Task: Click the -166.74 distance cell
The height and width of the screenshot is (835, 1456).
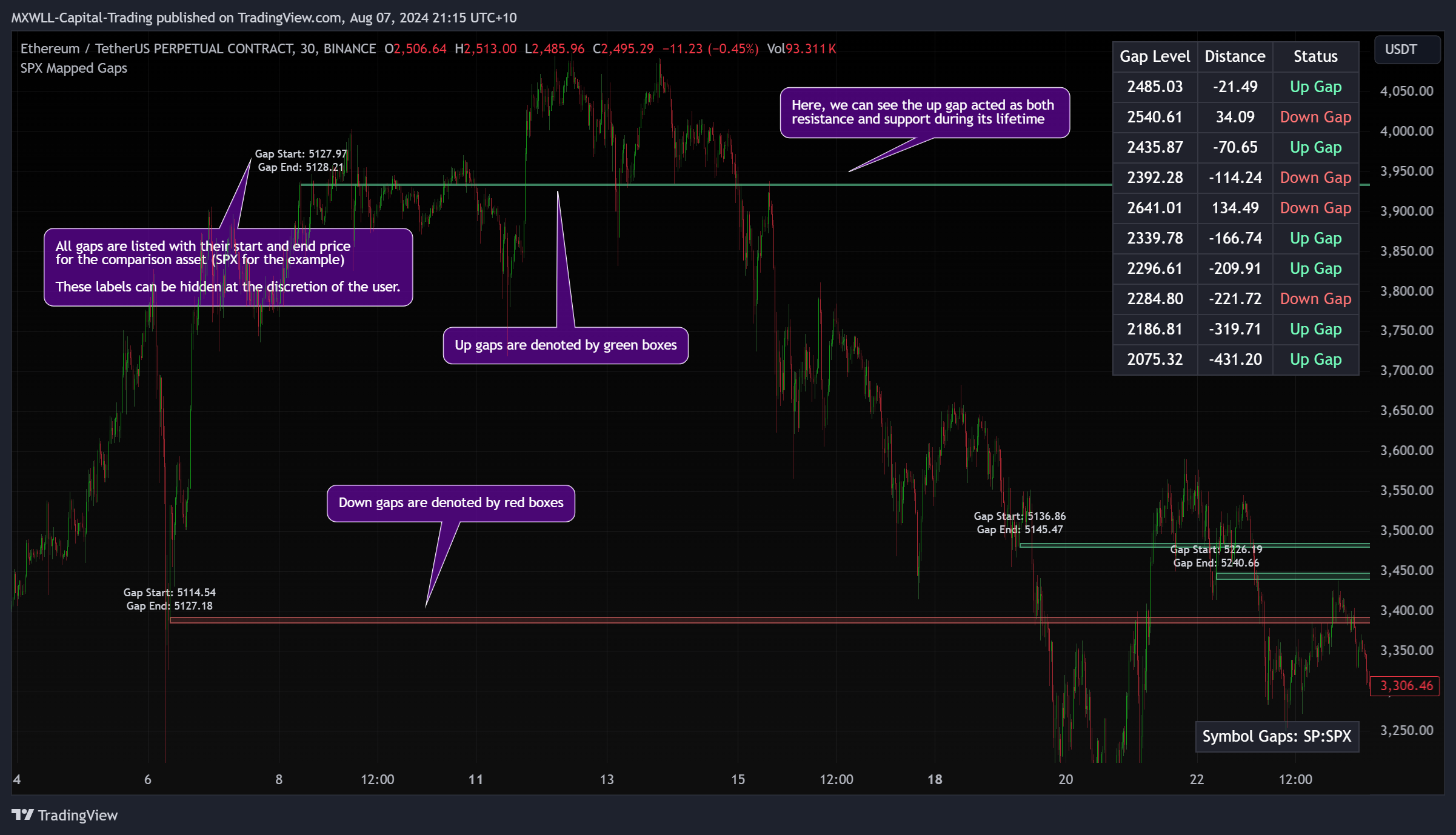Action: click(x=1235, y=238)
